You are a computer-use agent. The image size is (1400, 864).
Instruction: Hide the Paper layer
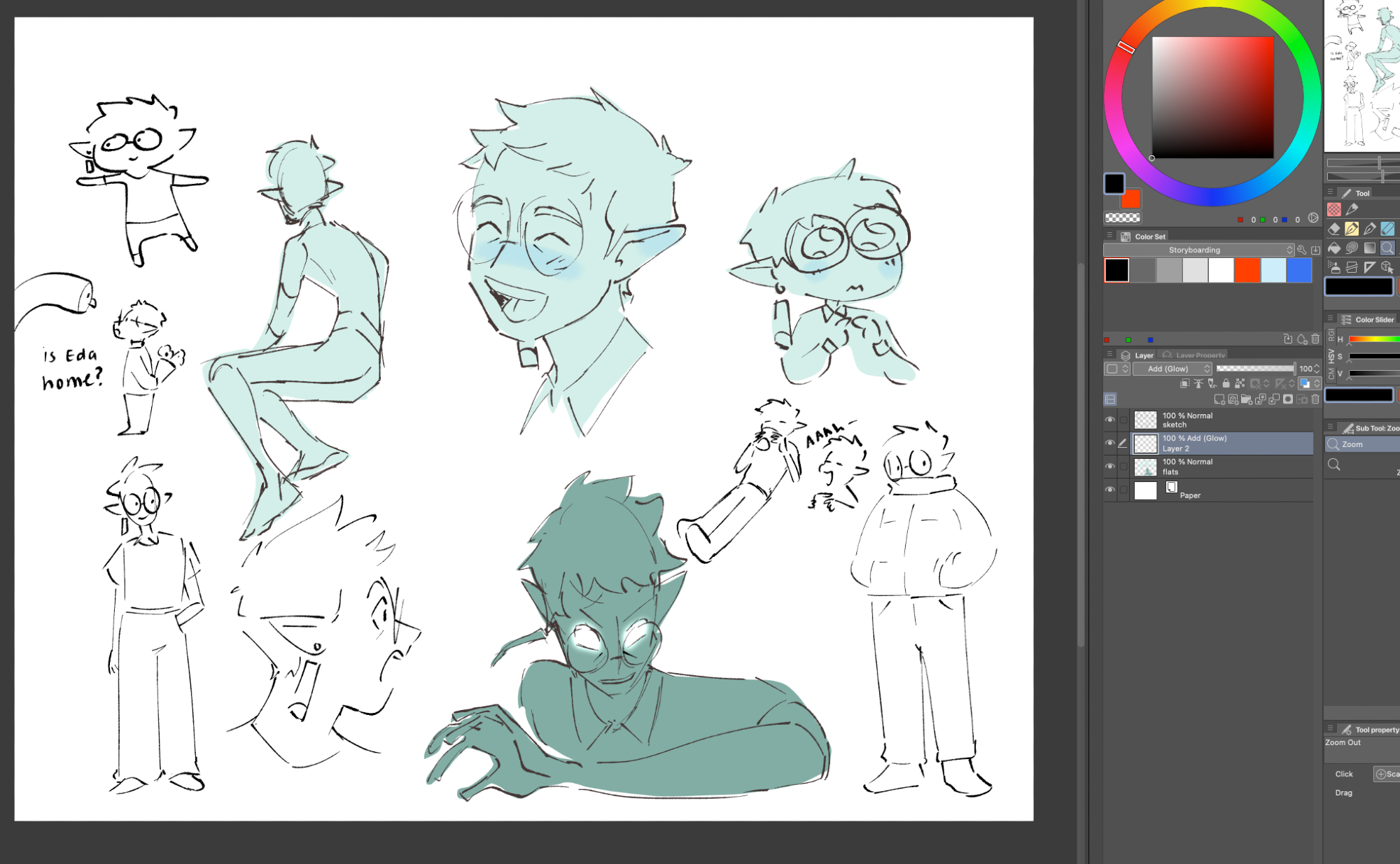pyautogui.click(x=1109, y=490)
